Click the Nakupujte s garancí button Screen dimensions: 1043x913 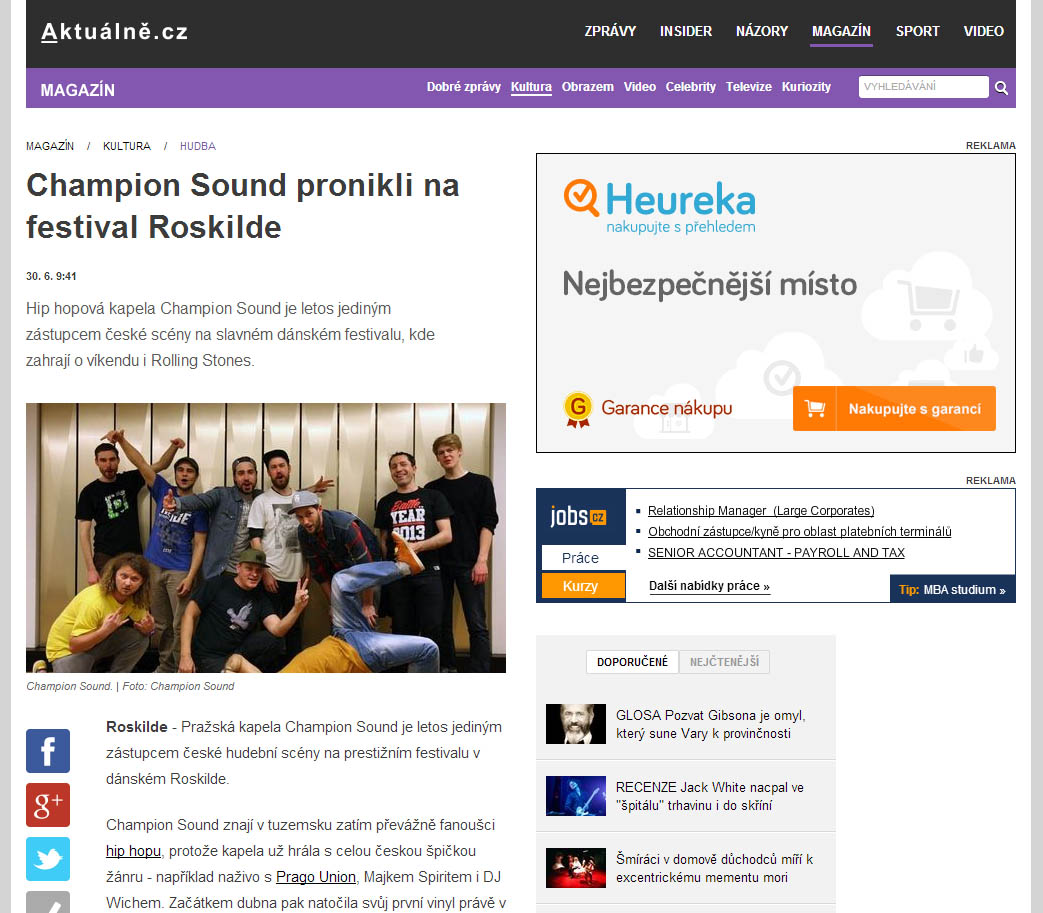[894, 408]
